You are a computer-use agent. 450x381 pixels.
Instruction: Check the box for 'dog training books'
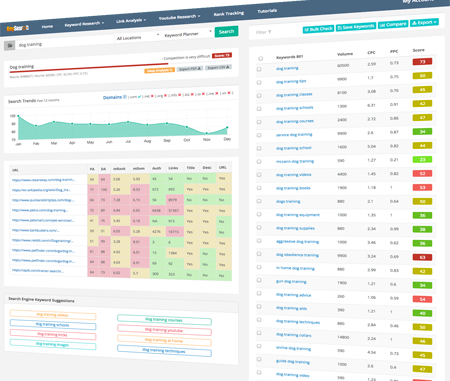pyautogui.click(x=259, y=188)
